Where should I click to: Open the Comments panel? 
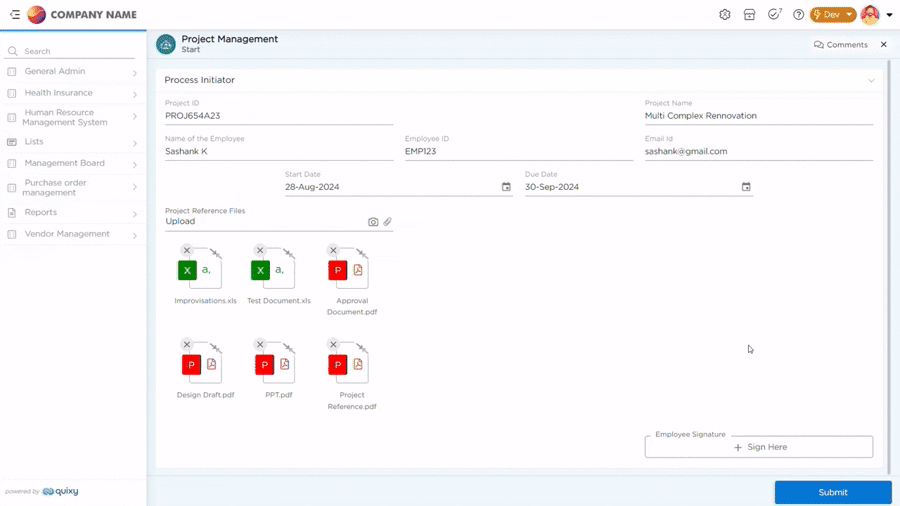point(841,45)
